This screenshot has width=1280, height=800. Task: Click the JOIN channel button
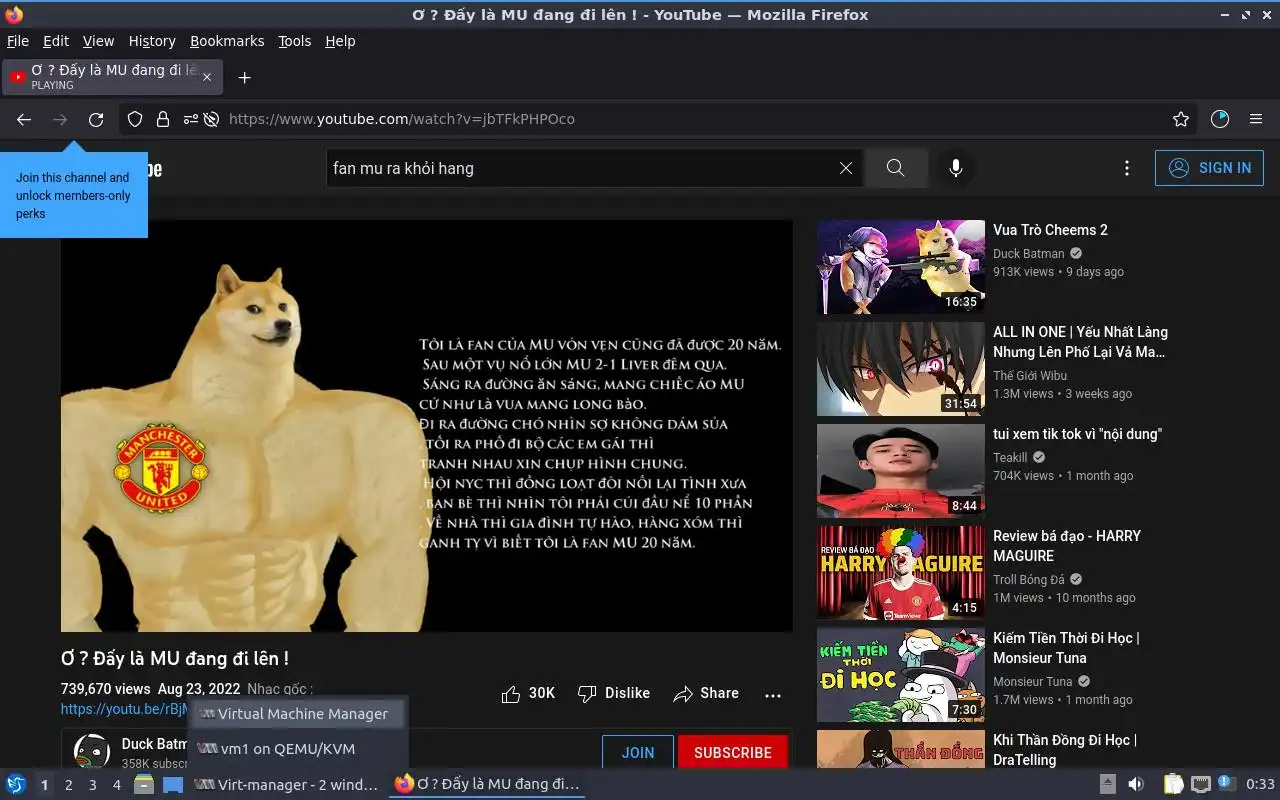pos(638,753)
